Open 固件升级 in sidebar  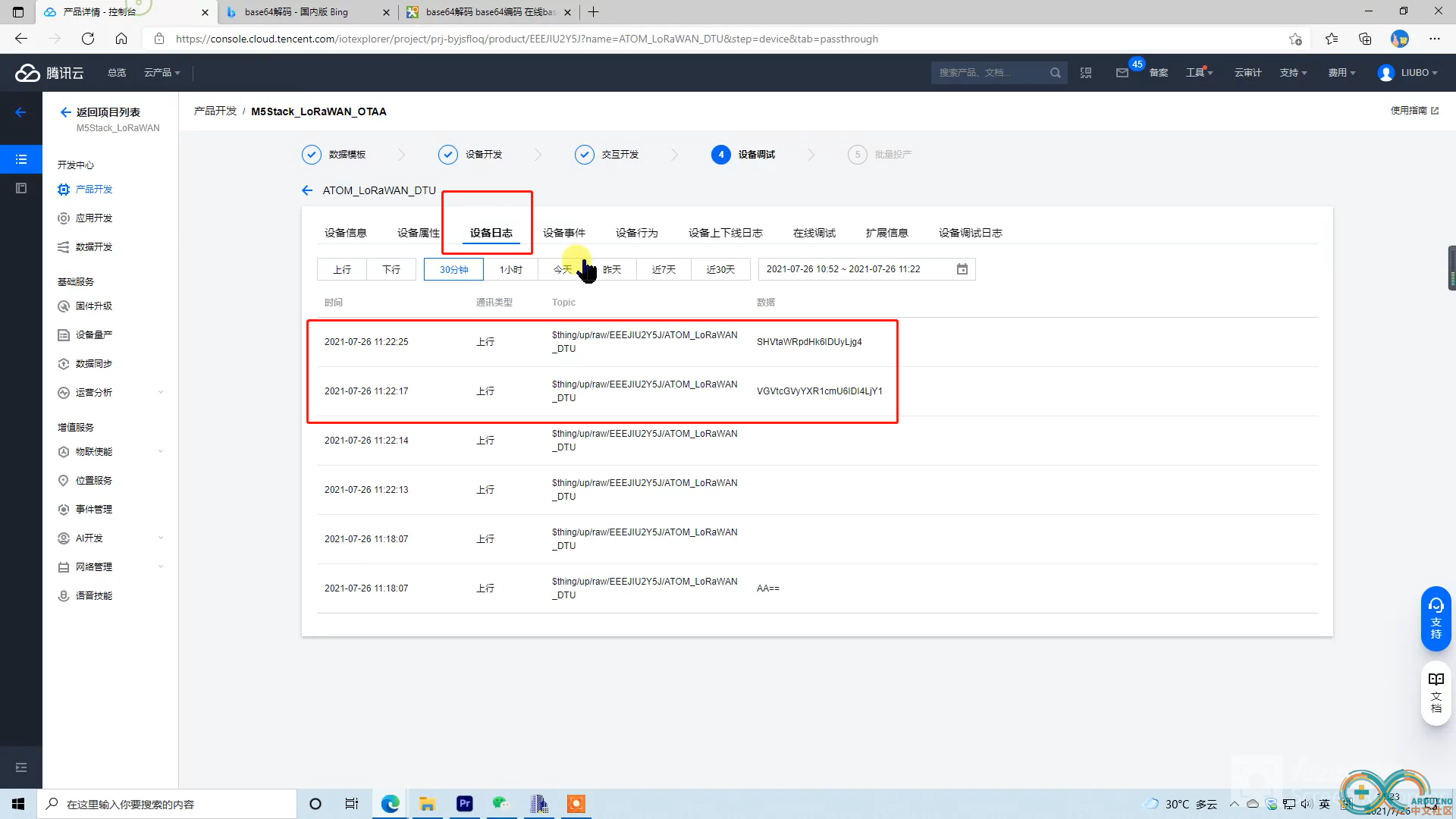click(94, 306)
